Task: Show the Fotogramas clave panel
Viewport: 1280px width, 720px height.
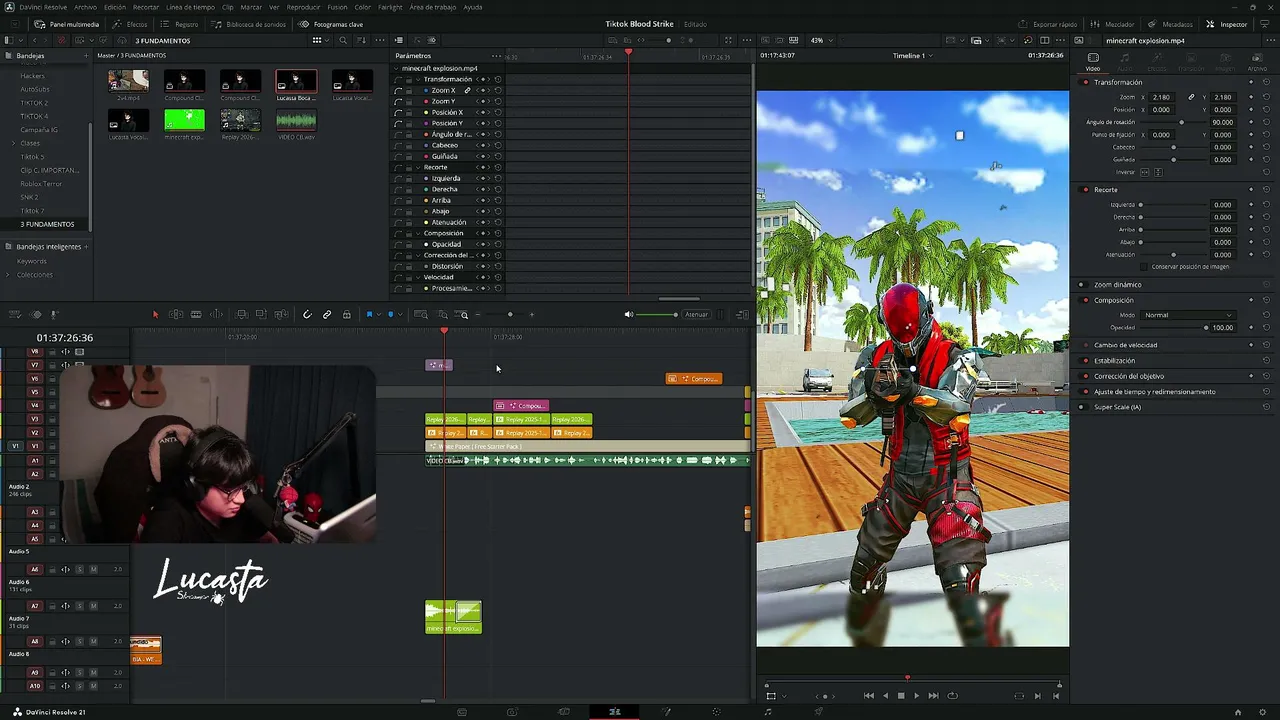Action: pyautogui.click(x=331, y=24)
